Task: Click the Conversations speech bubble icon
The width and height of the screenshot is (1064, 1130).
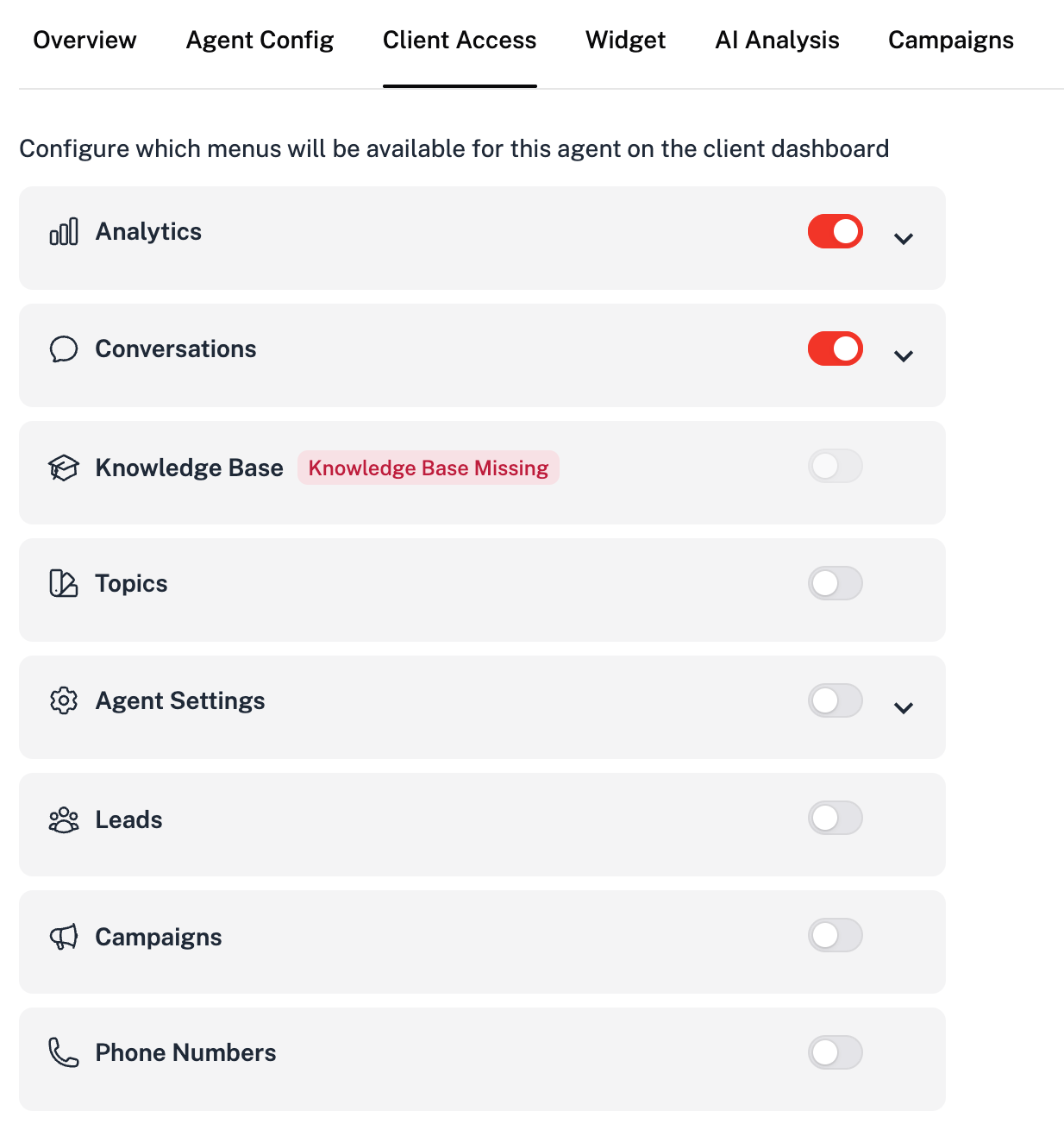Action: (x=64, y=349)
